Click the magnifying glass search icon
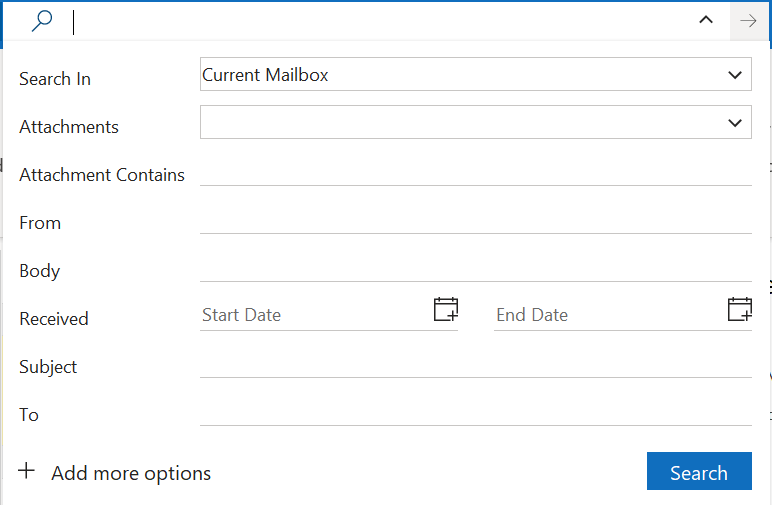 click(42, 21)
